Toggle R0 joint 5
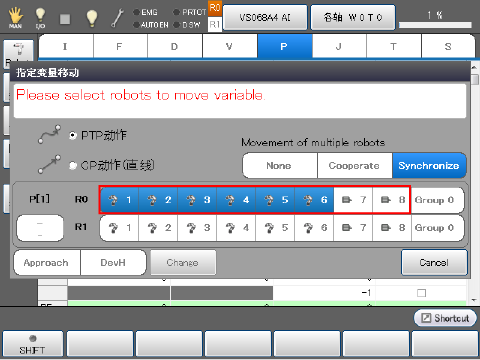 275,200
